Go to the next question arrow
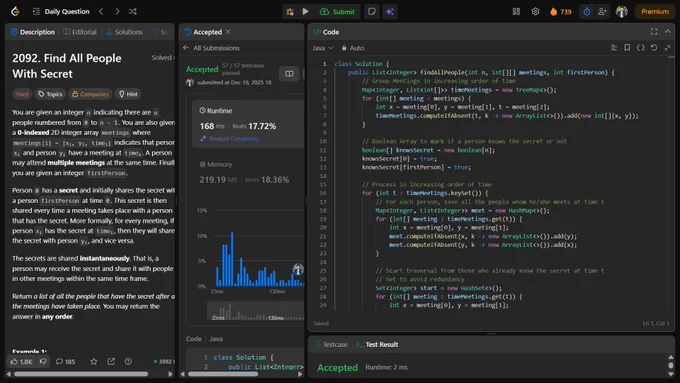This screenshot has height=383, width=680. (117, 11)
